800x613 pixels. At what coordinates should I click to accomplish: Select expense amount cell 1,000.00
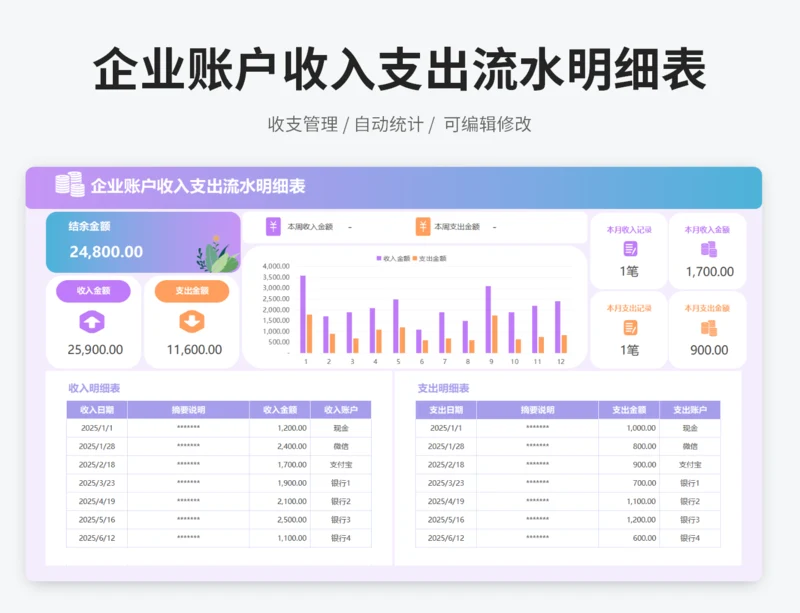click(x=629, y=428)
